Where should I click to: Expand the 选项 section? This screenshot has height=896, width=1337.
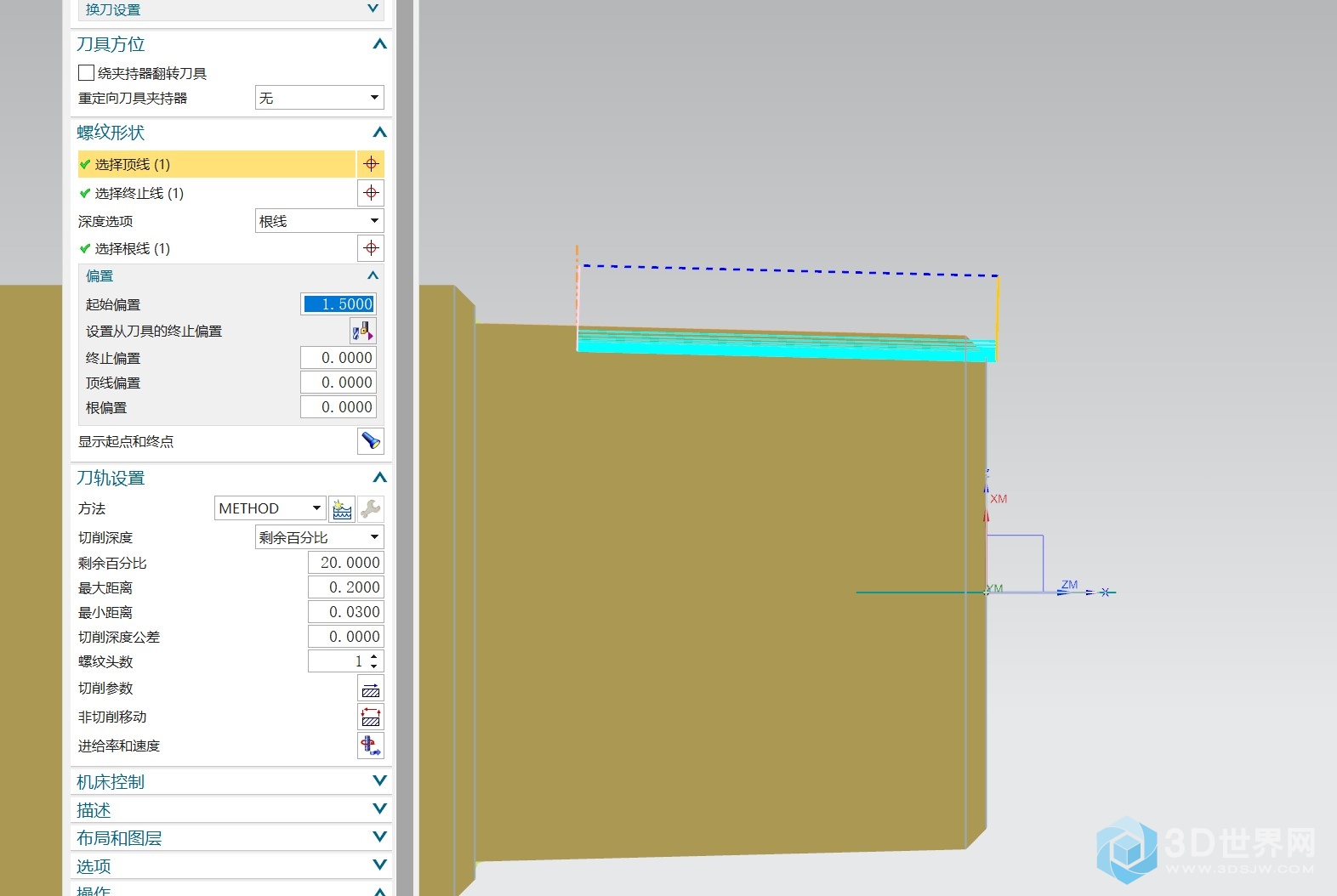[x=379, y=865]
